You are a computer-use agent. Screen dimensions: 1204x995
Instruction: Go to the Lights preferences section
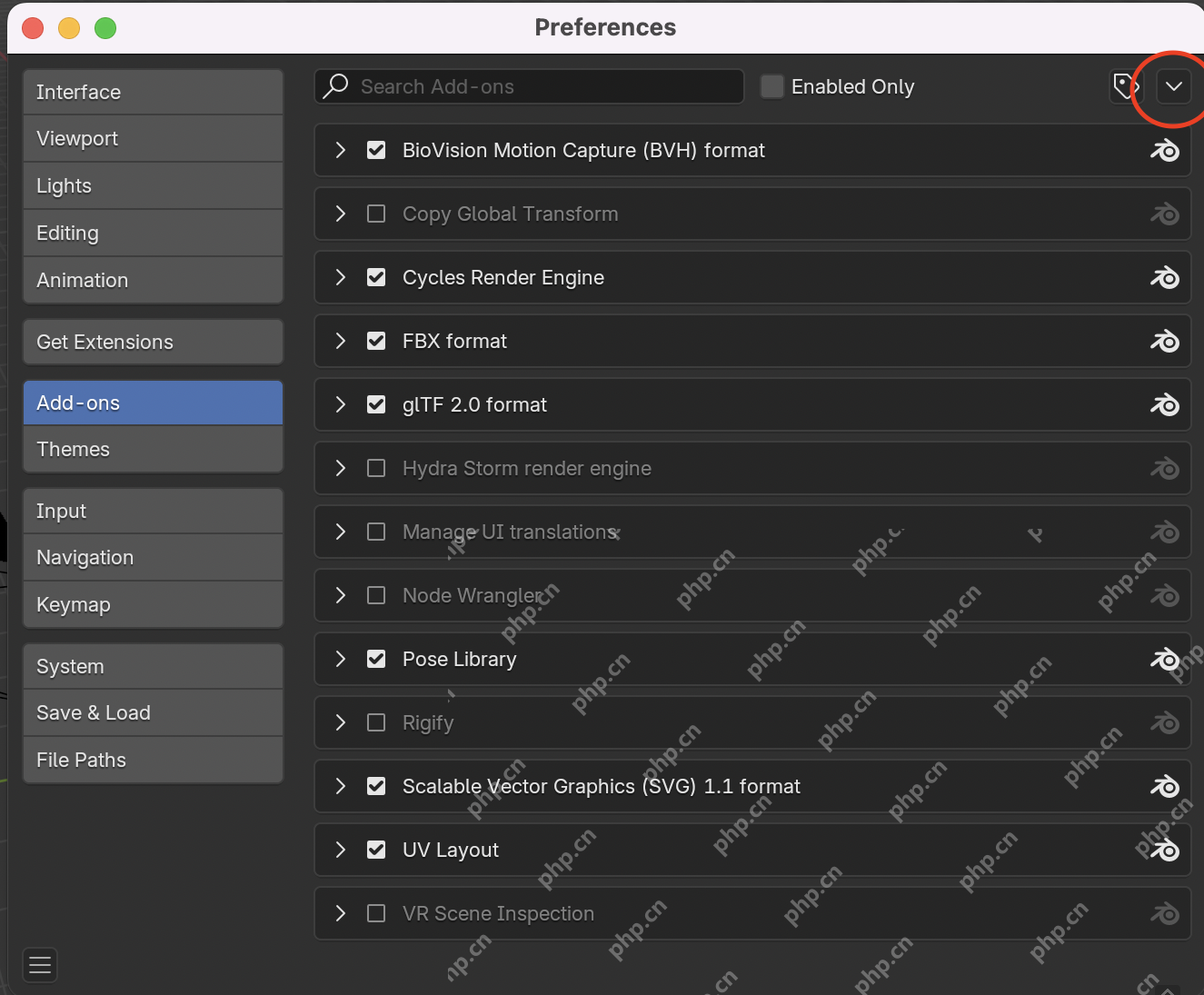click(153, 185)
